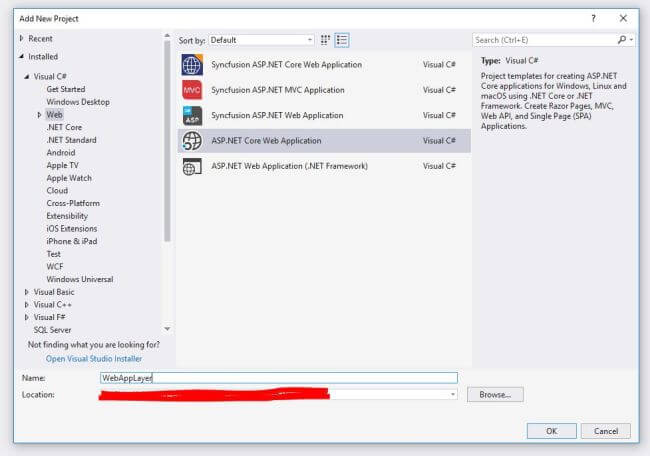Open the search options dropdown arrow
This screenshot has height=456, width=650.
(631, 40)
